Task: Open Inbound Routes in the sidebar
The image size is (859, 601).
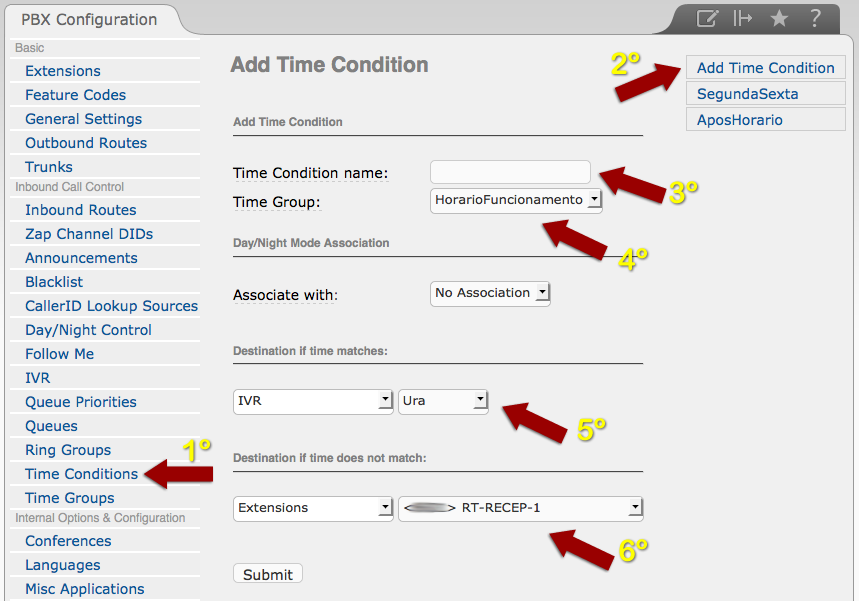Action: [x=80, y=210]
